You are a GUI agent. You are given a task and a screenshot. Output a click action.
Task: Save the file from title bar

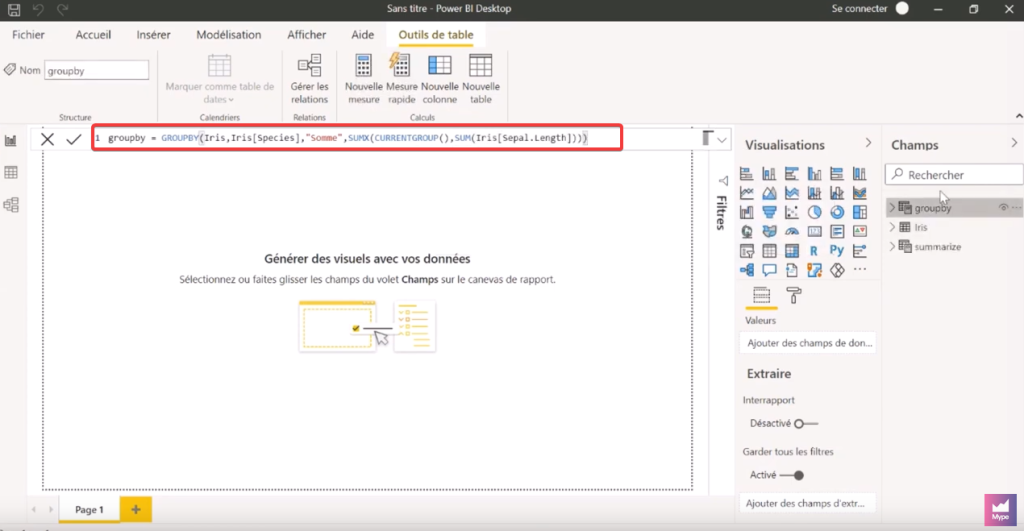coord(13,9)
